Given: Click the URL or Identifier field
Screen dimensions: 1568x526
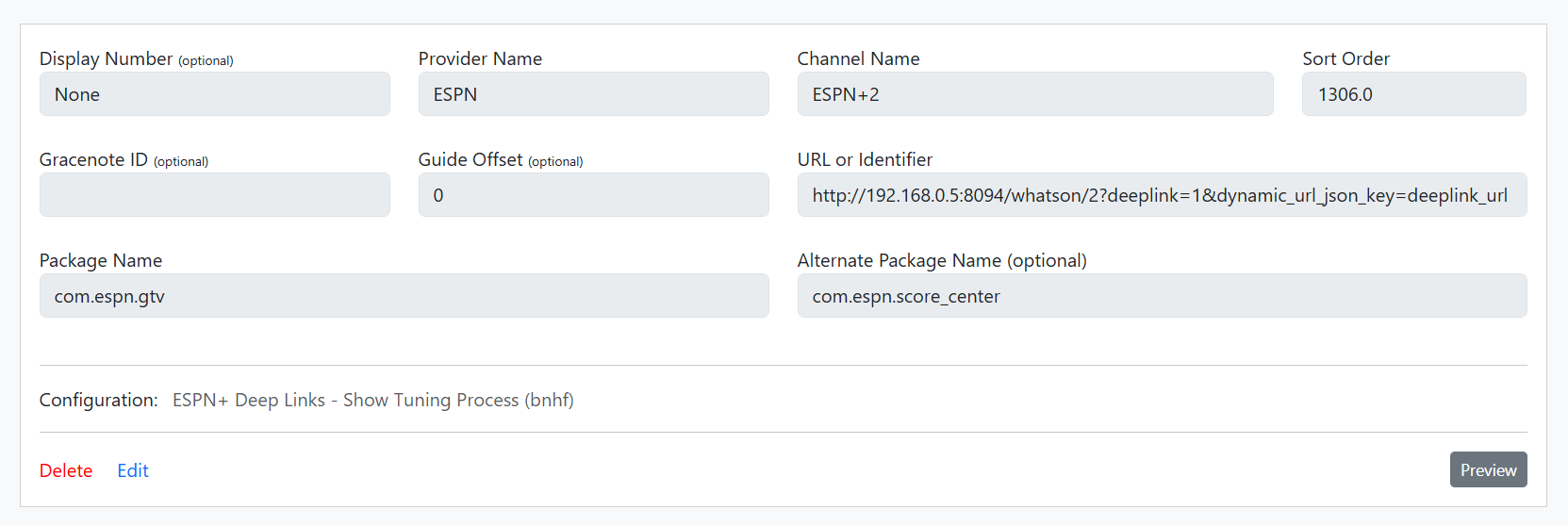Looking at the screenshot, I should pos(1162,195).
